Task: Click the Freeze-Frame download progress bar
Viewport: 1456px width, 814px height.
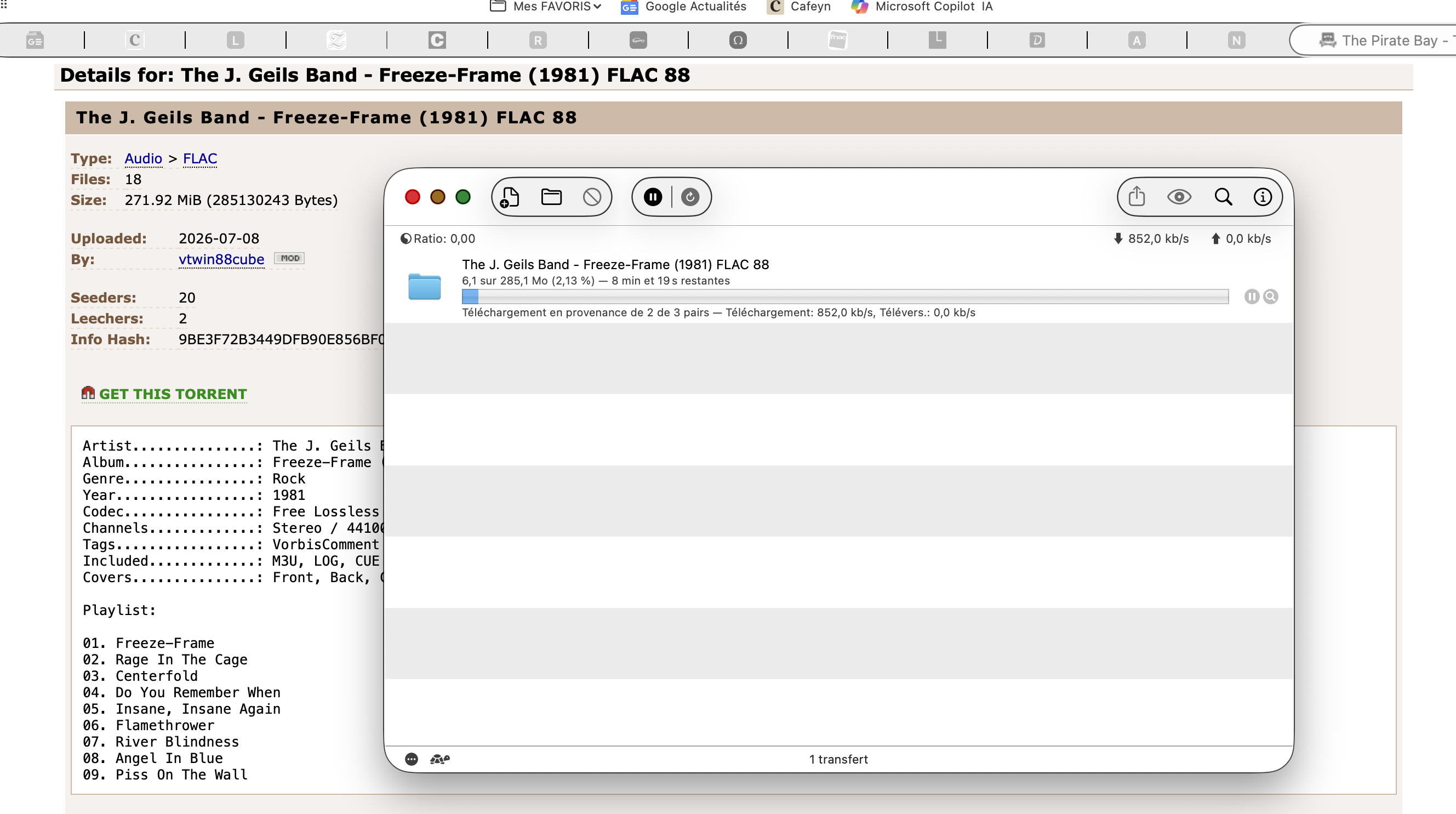Action: pos(845,297)
